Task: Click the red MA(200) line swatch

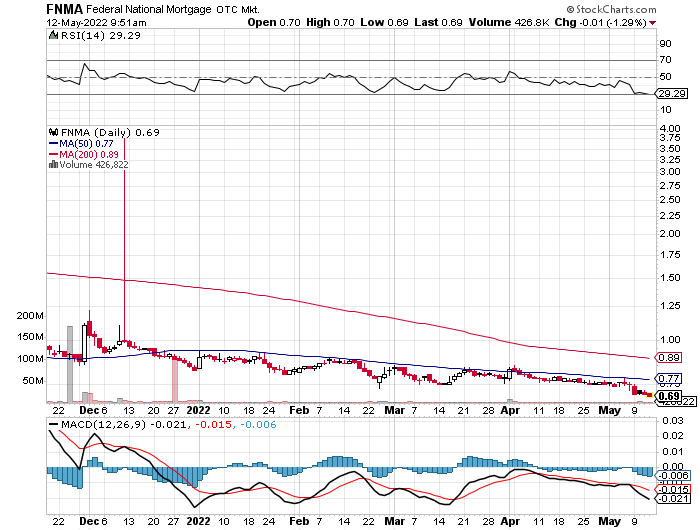Action: pos(53,154)
